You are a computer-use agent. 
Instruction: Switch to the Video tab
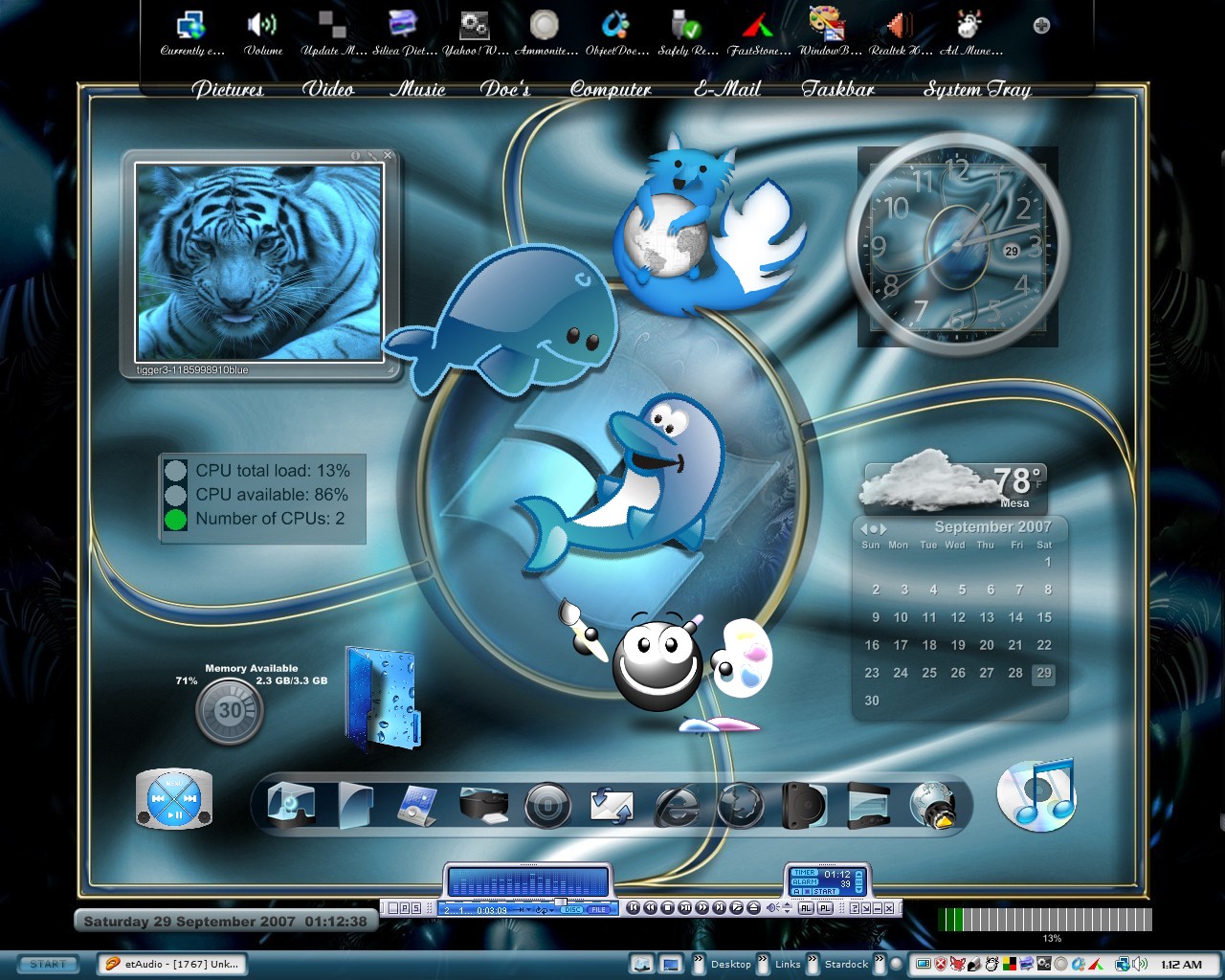(328, 89)
